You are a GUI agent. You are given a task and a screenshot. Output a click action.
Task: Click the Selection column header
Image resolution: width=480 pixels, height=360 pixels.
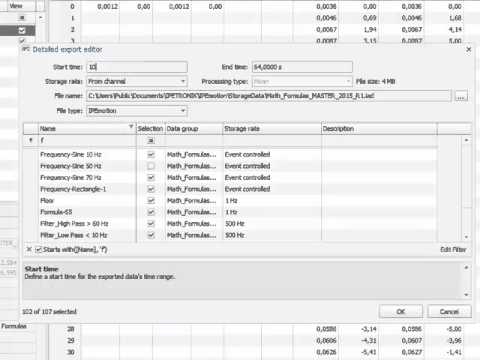150,129
